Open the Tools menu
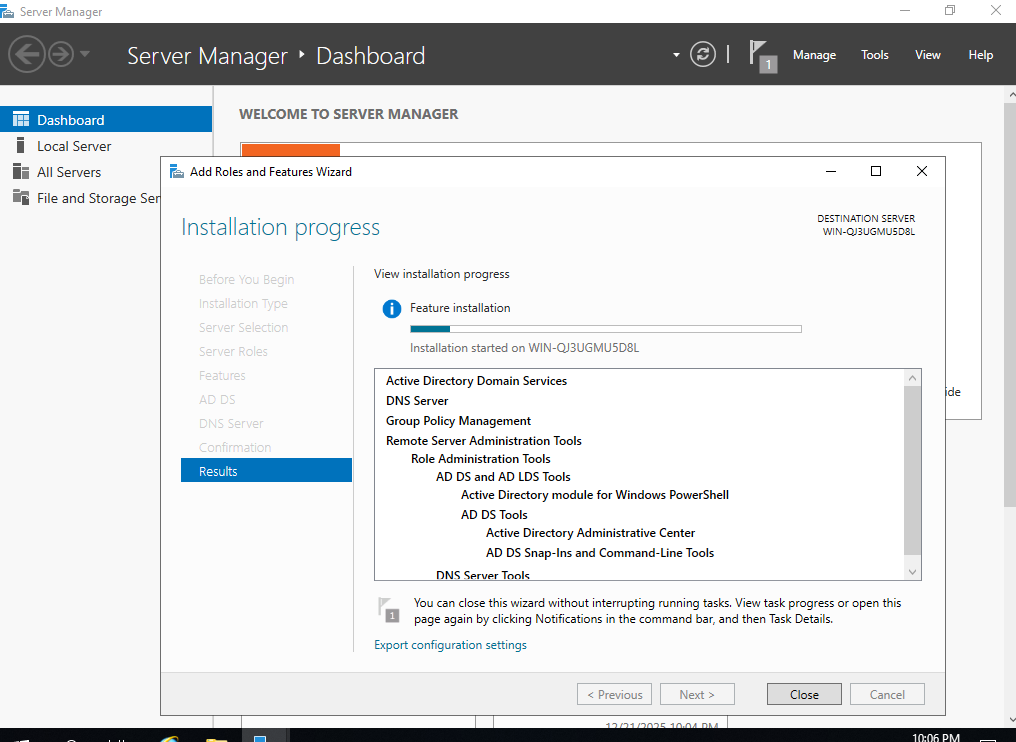The width and height of the screenshot is (1016, 742). click(x=874, y=55)
